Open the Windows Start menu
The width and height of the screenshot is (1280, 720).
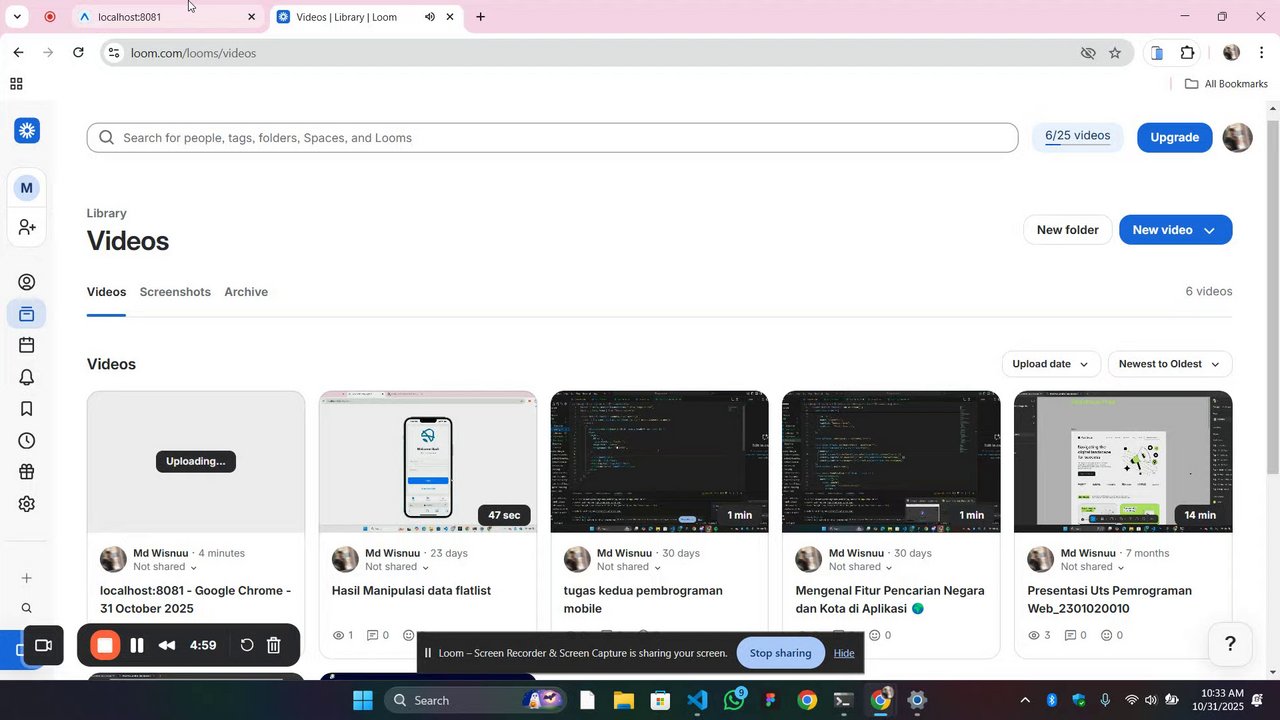[362, 700]
